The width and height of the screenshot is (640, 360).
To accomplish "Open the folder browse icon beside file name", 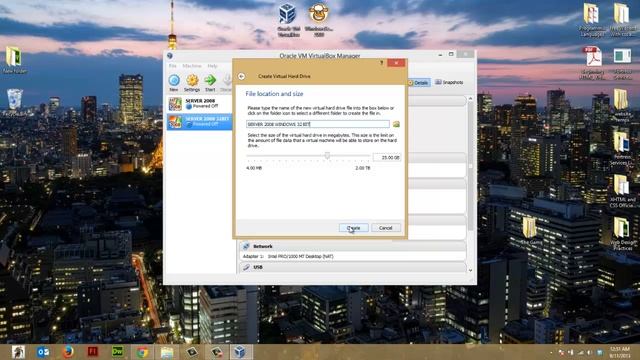I will [396, 124].
